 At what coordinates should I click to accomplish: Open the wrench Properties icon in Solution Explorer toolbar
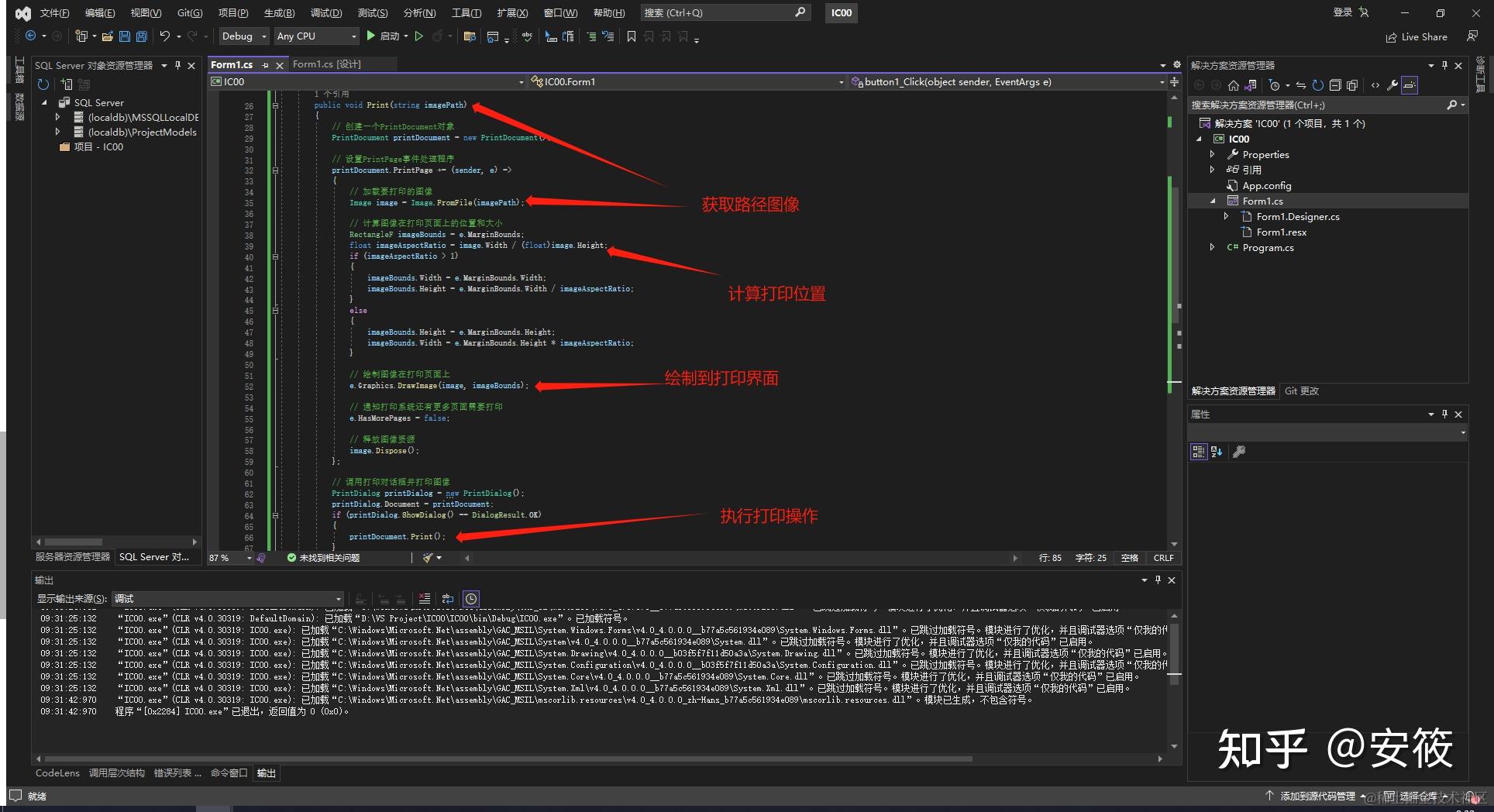coord(1392,86)
